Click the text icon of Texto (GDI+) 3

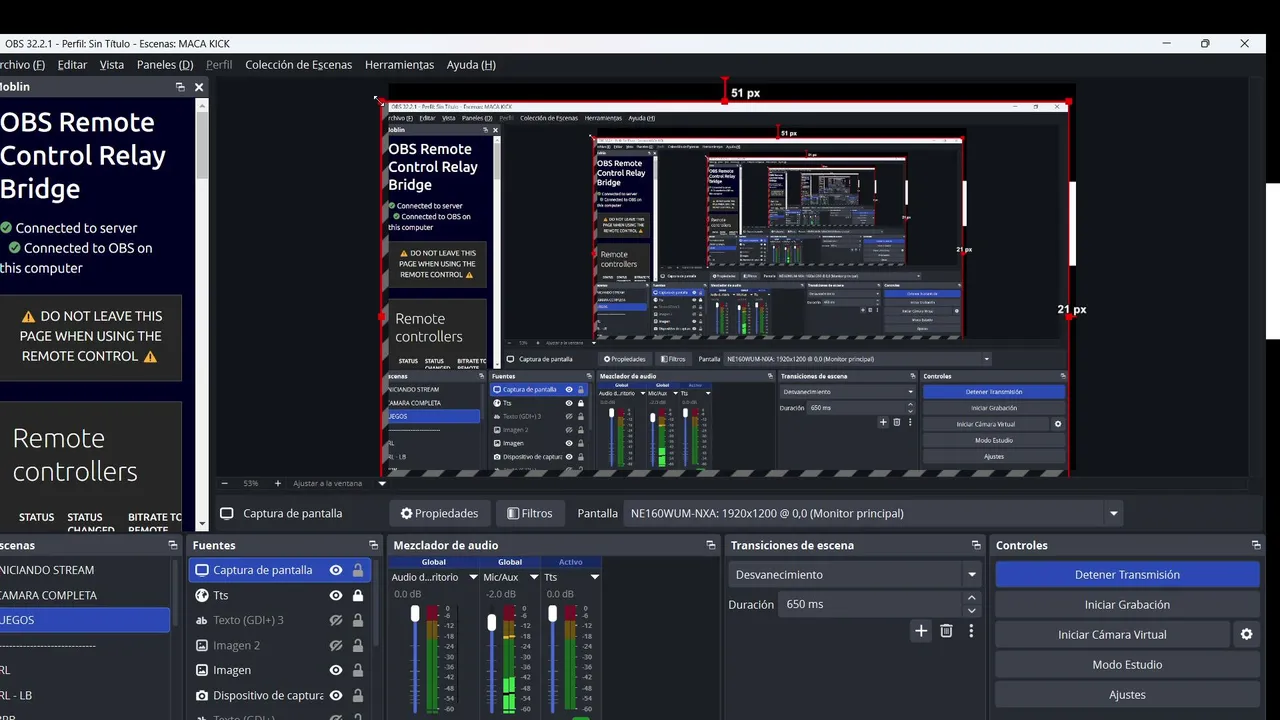click(x=202, y=620)
